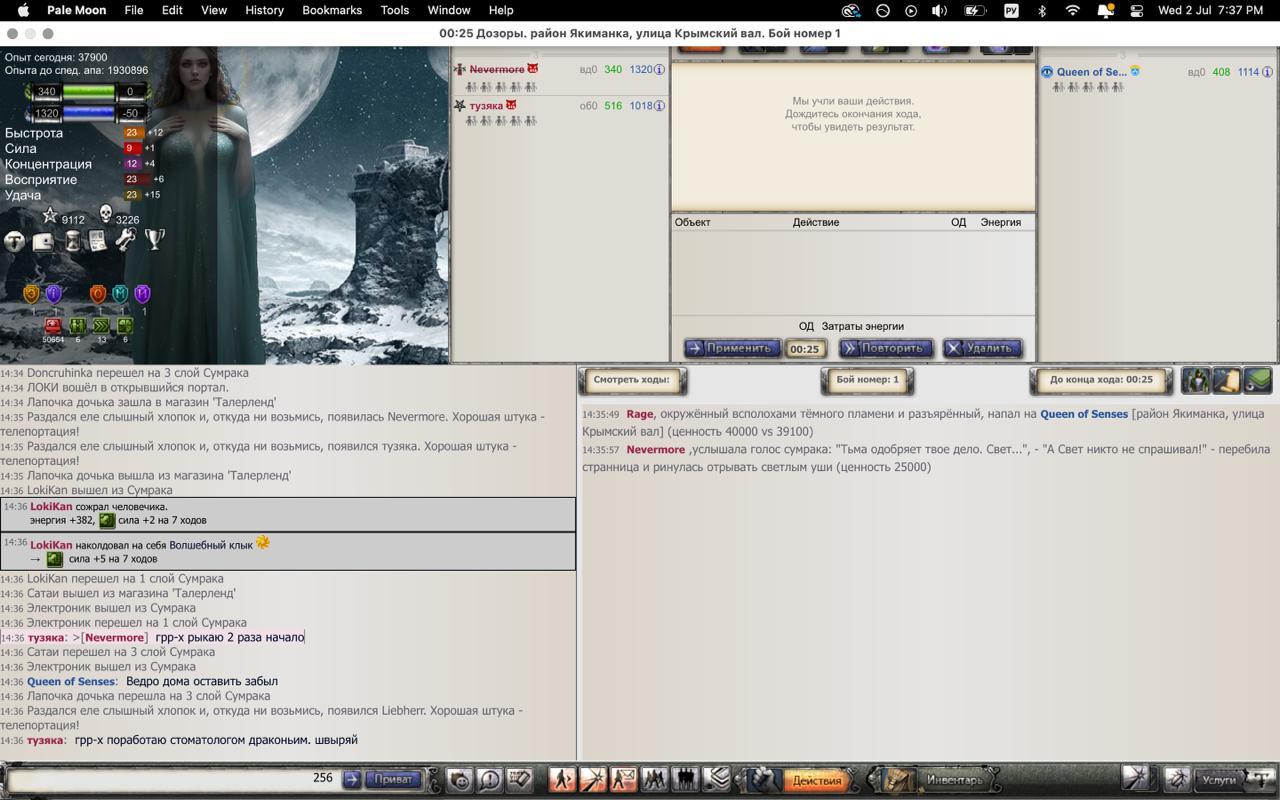Click the green two-figures effect icon

tap(77, 326)
